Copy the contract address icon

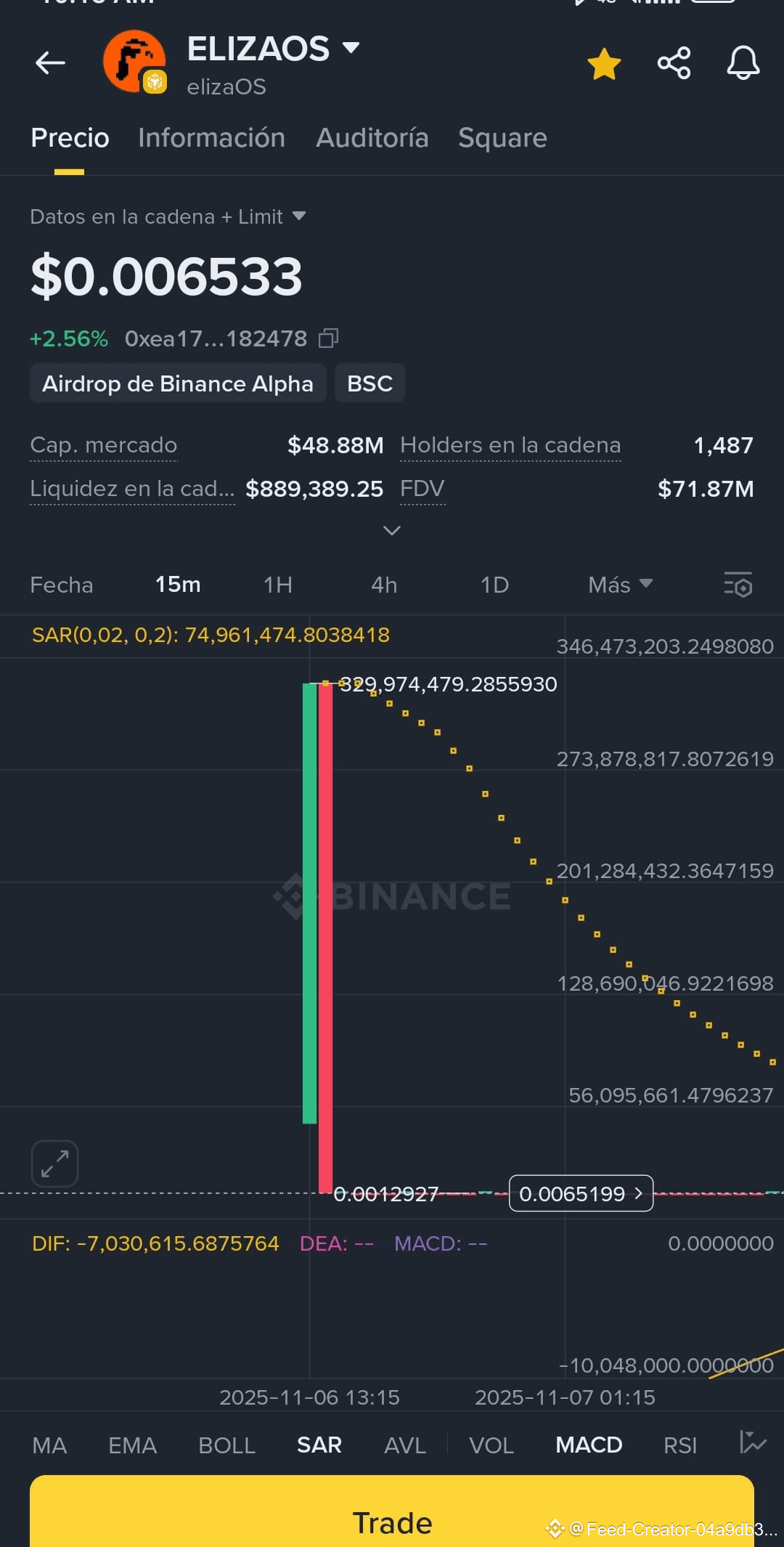click(329, 338)
